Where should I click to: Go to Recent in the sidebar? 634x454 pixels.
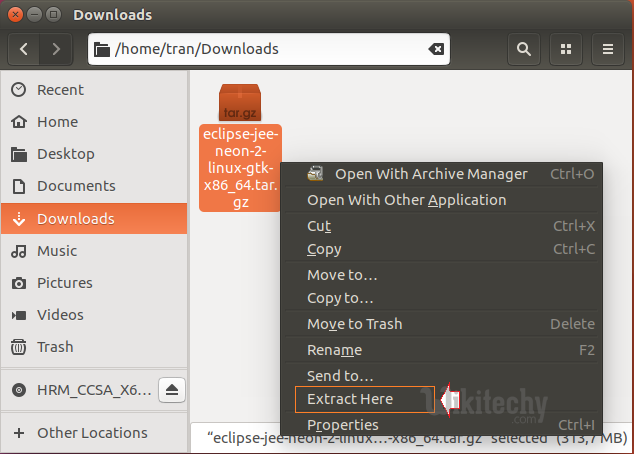[x=60, y=90]
